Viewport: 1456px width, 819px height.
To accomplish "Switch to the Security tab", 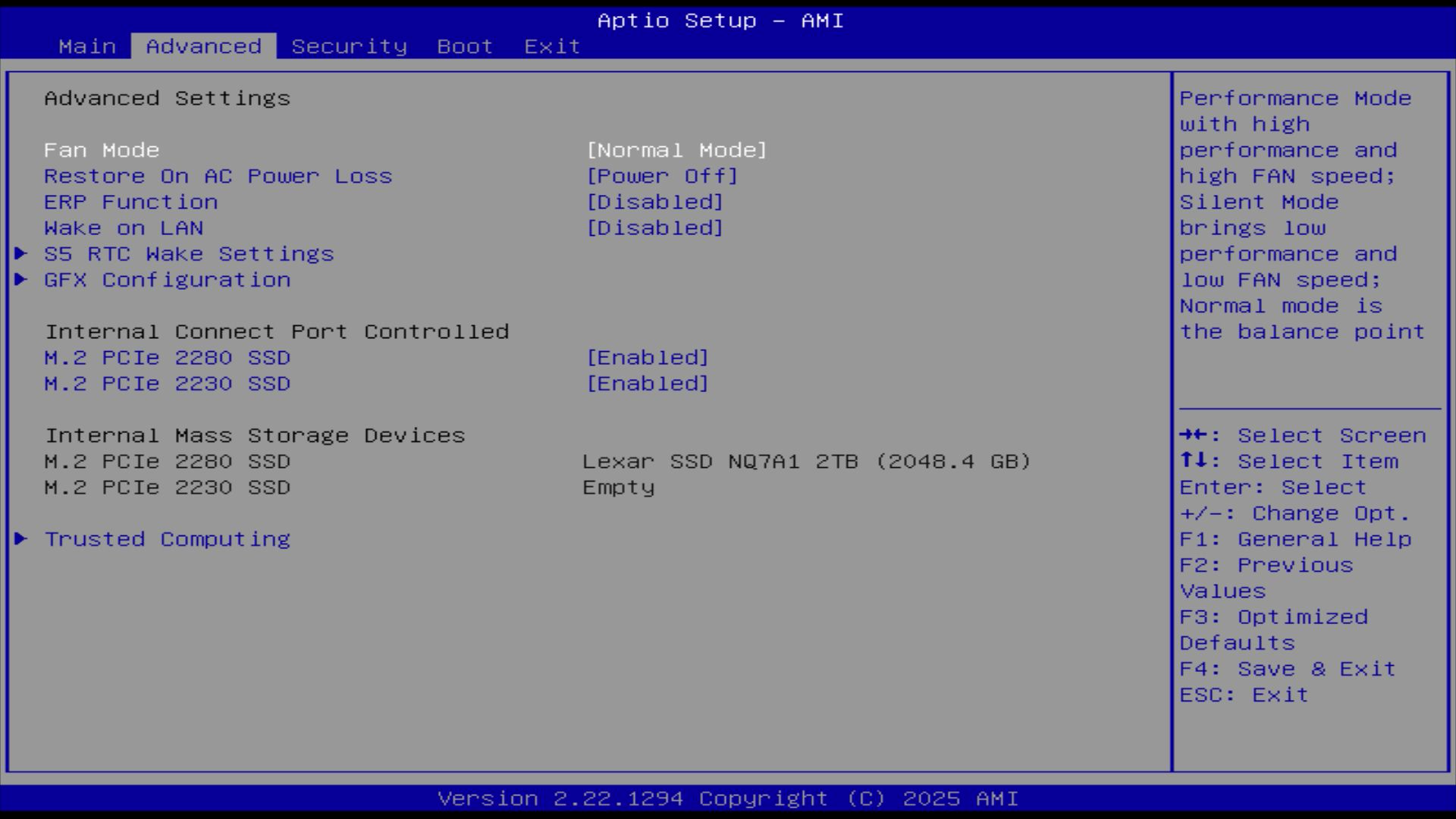I will pos(349,46).
